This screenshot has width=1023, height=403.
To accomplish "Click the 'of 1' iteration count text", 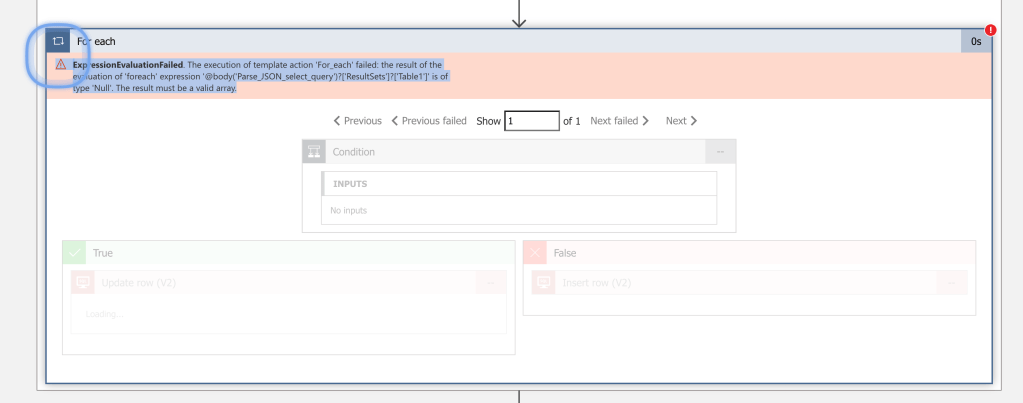I will (572, 121).
